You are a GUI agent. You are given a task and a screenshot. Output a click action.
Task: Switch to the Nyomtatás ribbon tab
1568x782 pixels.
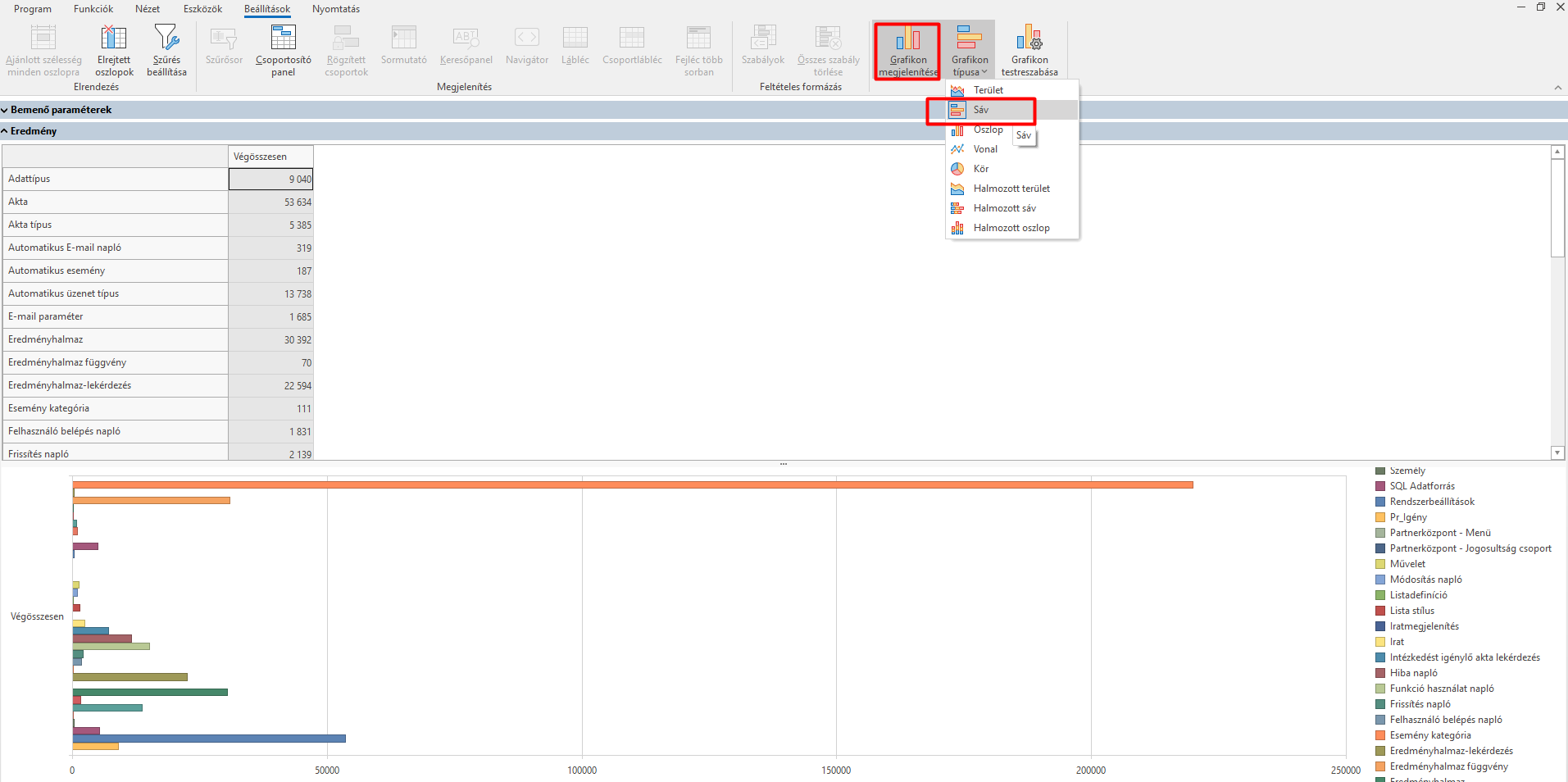[335, 9]
